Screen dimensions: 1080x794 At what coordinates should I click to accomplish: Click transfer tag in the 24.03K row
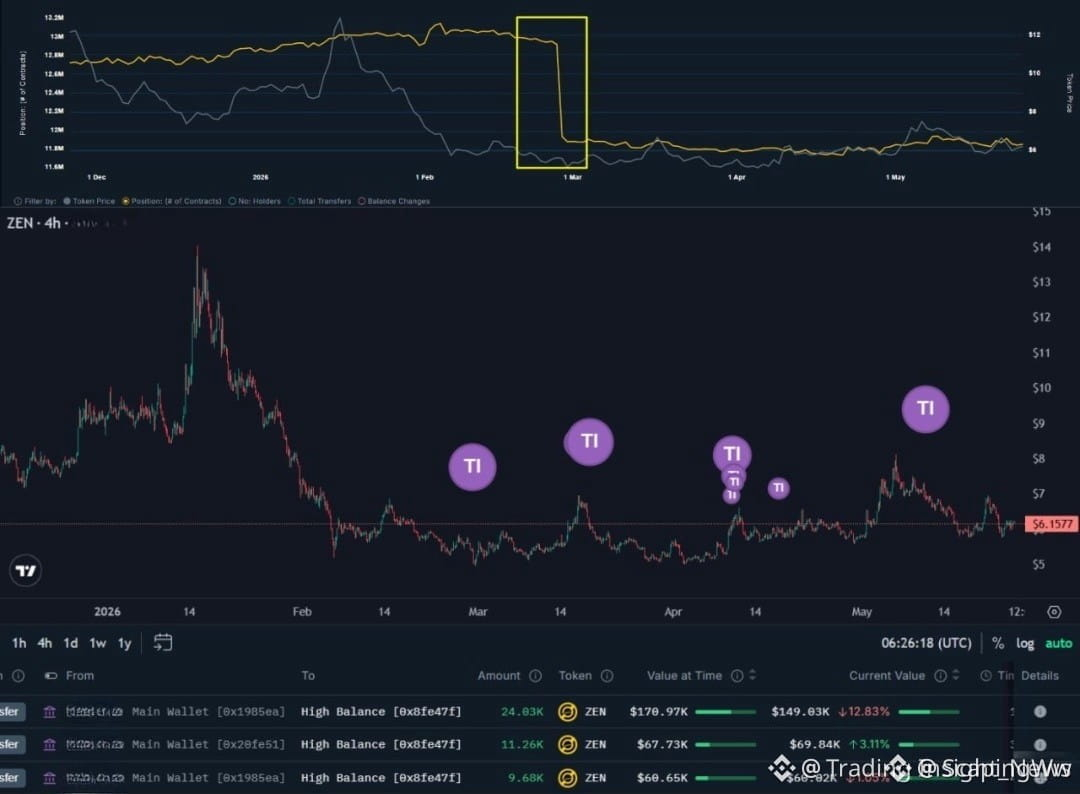(x=12, y=711)
